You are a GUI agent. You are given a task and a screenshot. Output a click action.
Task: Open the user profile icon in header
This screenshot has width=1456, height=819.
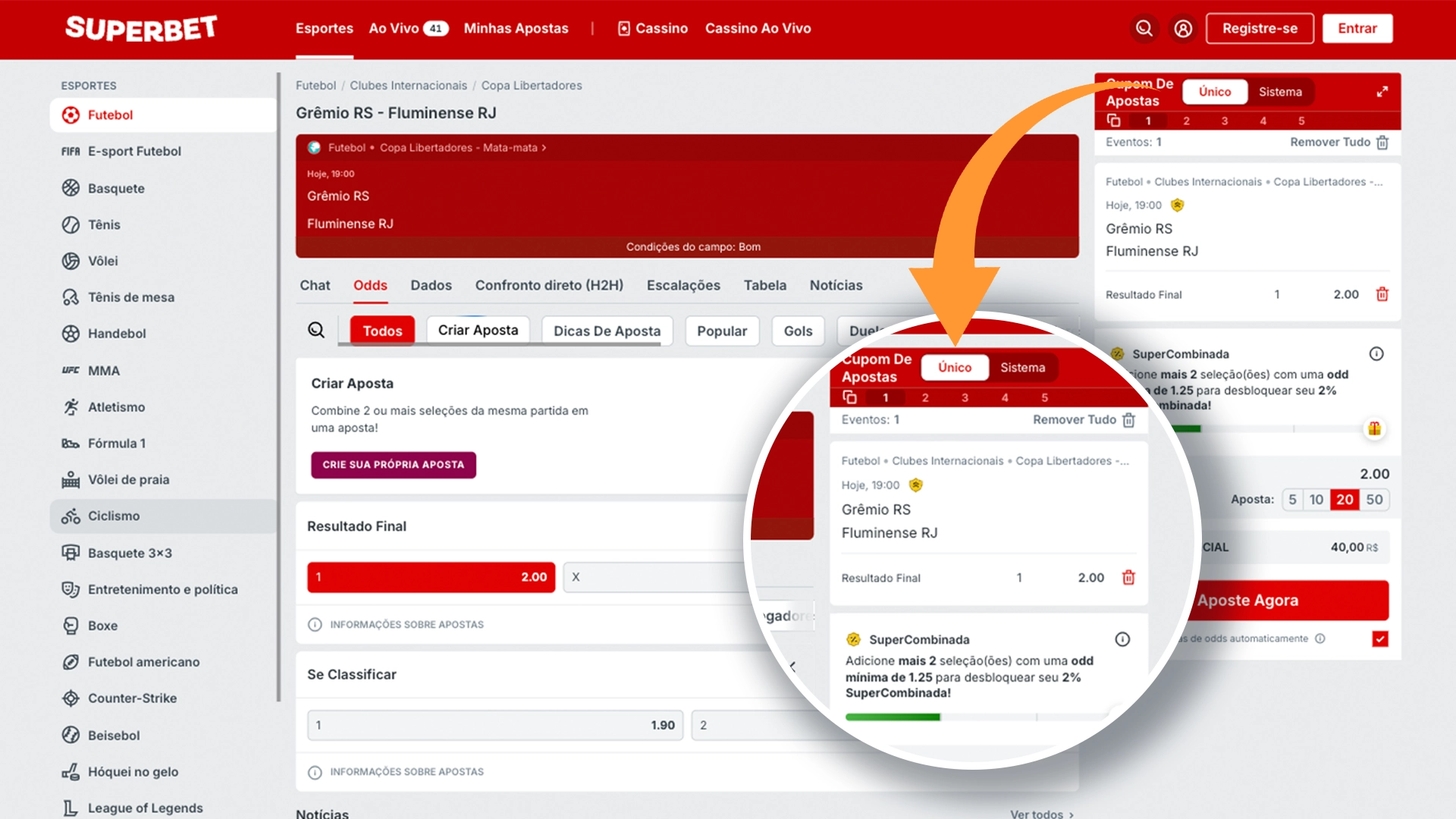1183,29
